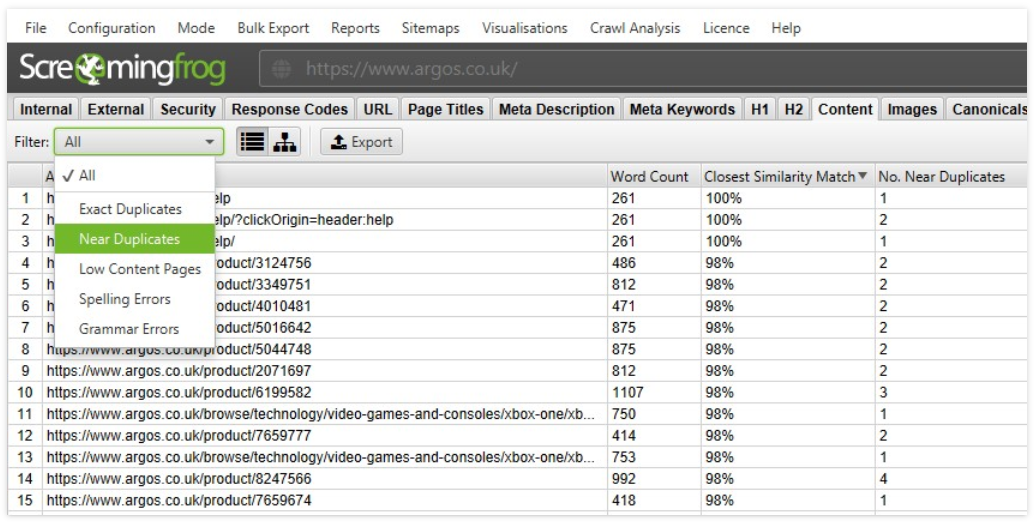The image size is (1036, 528).
Task: Click the URL entry field
Action: pos(644,68)
